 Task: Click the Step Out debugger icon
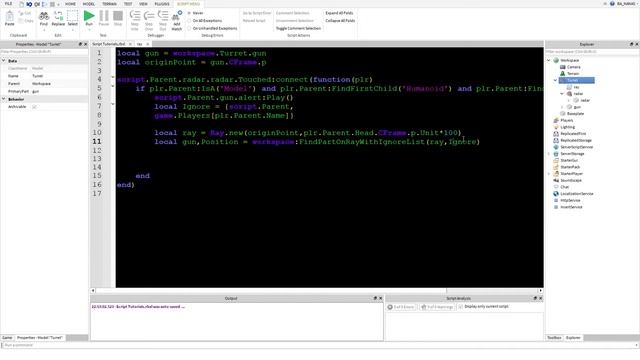point(163,16)
